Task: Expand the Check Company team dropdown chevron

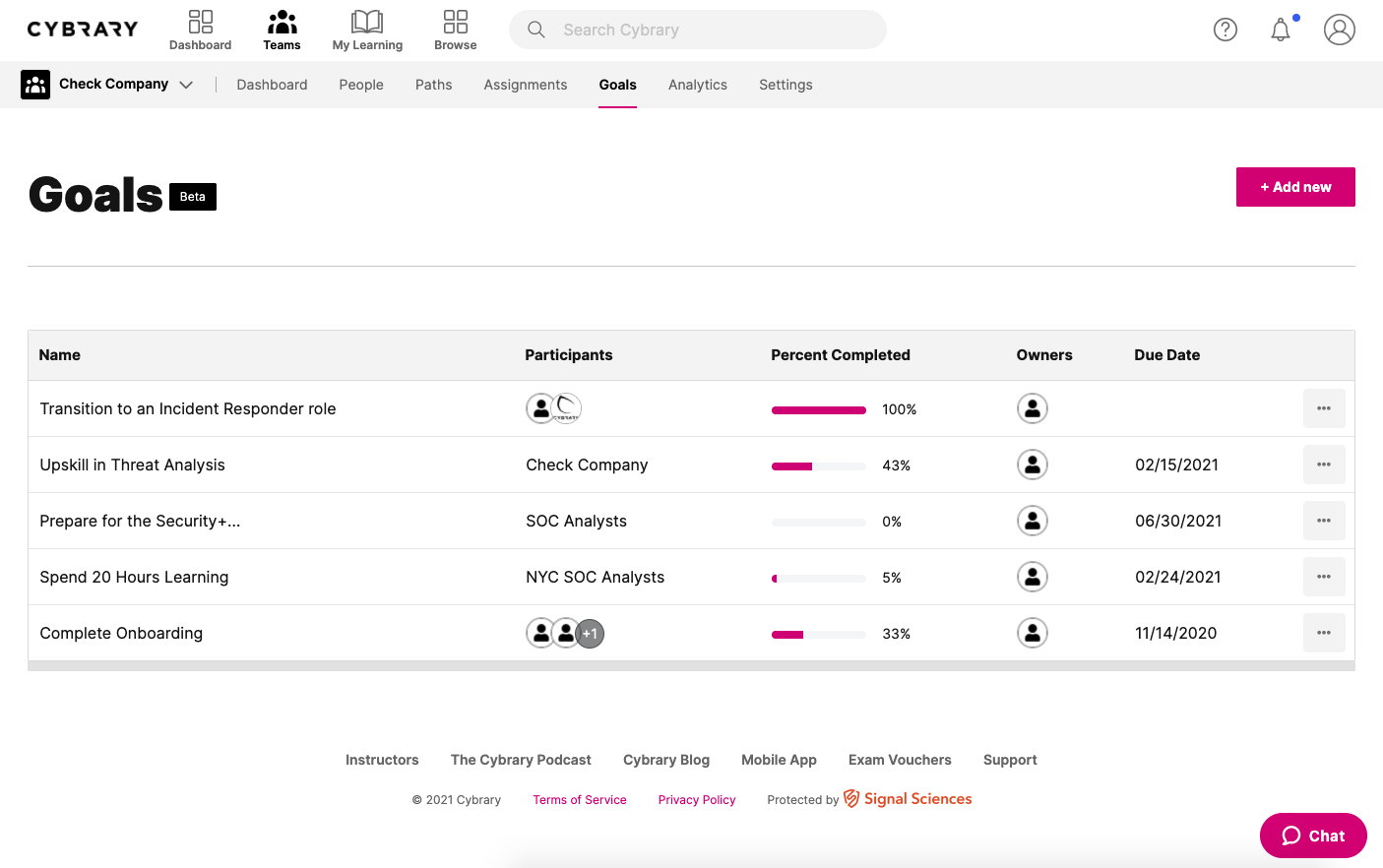Action: point(186,85)
